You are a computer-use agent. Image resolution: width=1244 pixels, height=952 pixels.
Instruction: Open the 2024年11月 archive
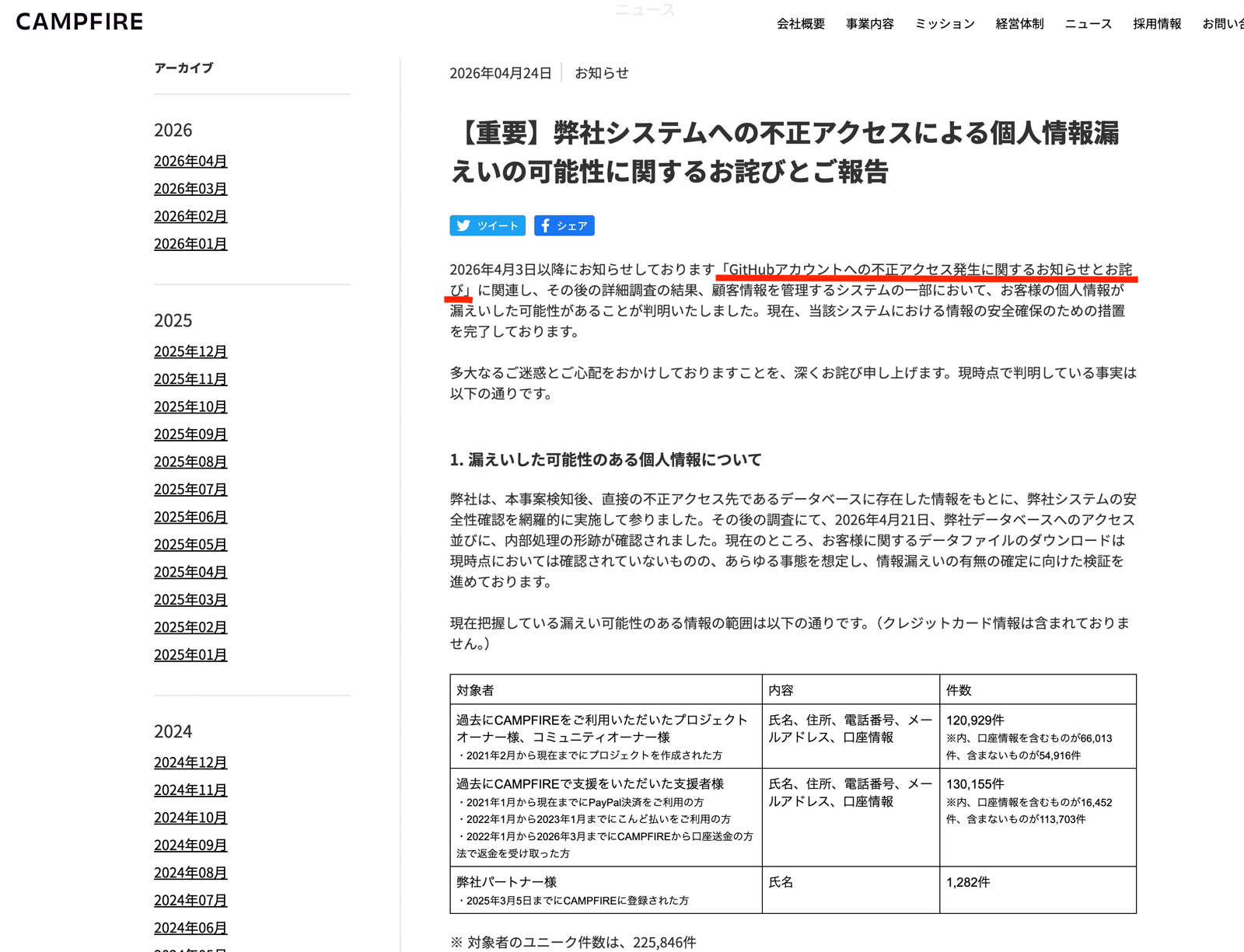tap(190, 790)
